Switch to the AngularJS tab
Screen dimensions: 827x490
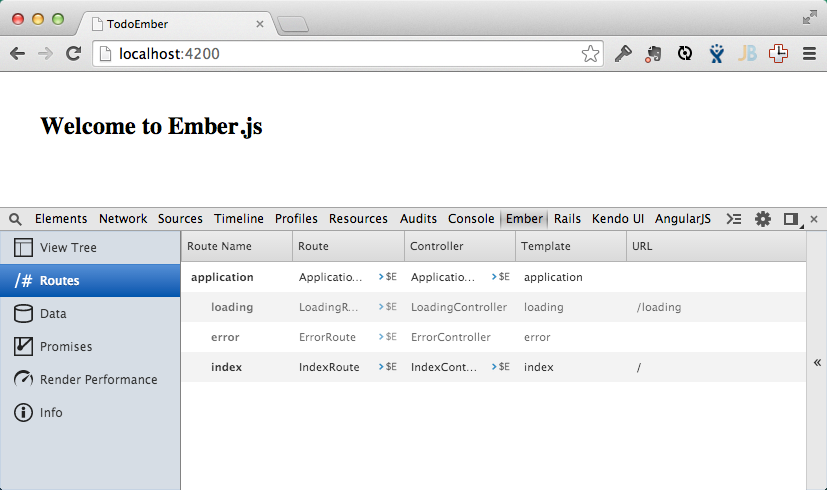[x=682, y=219]
